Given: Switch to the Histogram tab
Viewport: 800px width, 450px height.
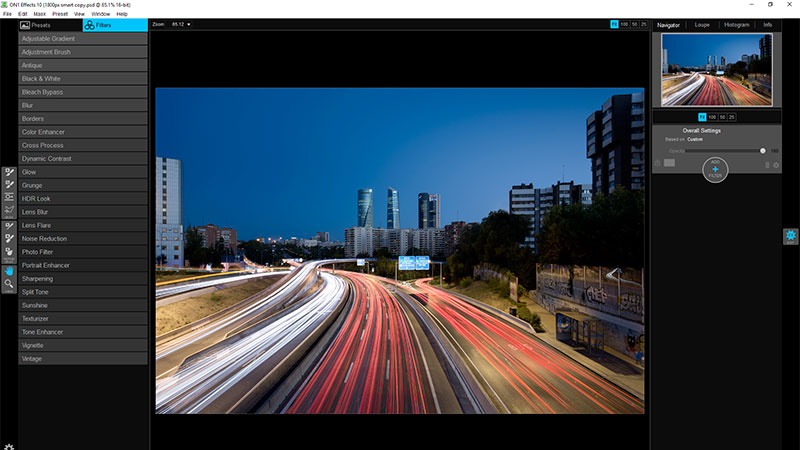Looking at the screenshot, I should (736, 24).
